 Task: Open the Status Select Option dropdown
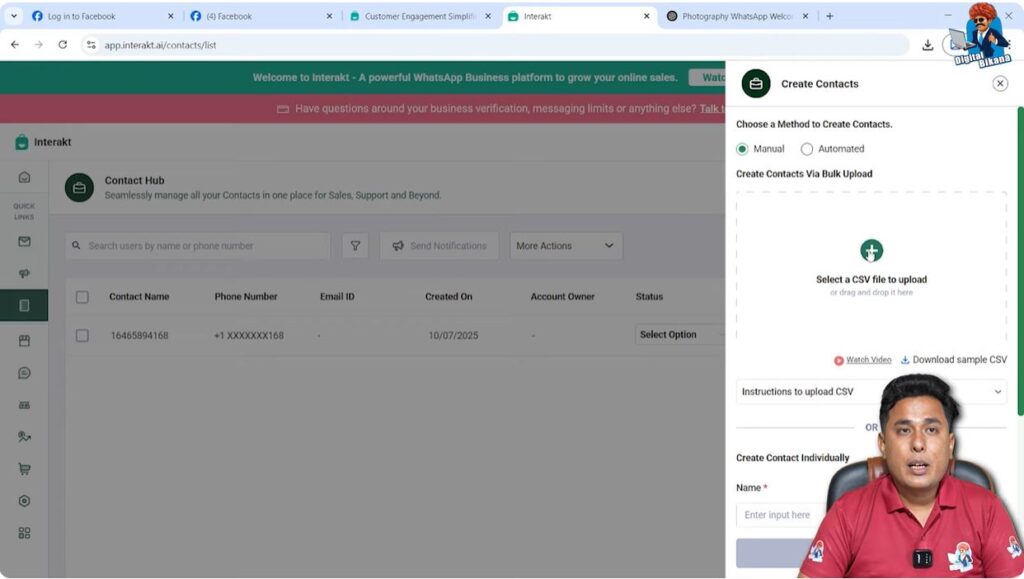[680, 334]
